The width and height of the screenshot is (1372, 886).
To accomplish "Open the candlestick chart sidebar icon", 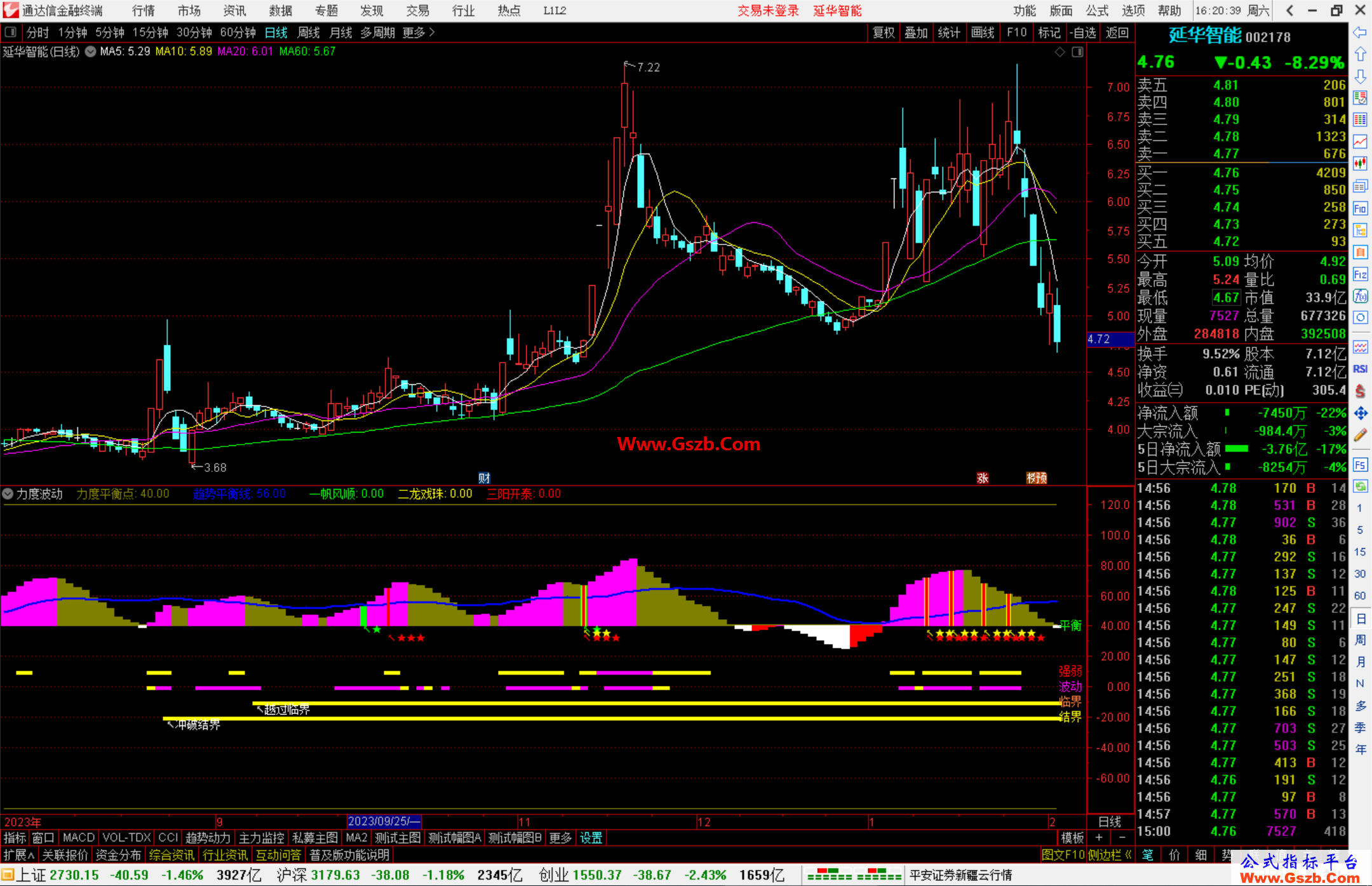I will 1360,164.
